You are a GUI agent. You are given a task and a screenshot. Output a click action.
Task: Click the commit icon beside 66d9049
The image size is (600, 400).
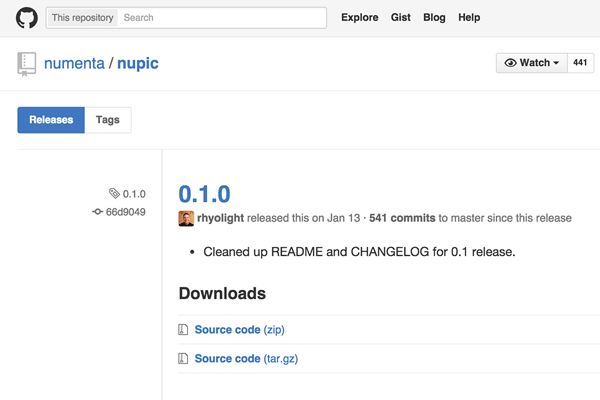point(98,211)
